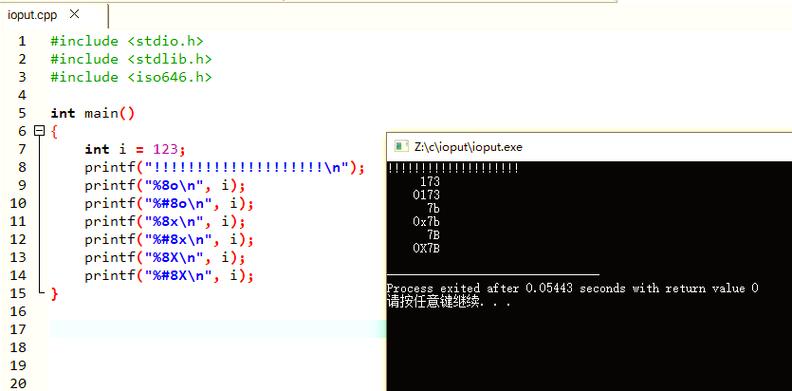Click the console output 0x7b
Screen dimensions: 792x391
pos(426,221)
